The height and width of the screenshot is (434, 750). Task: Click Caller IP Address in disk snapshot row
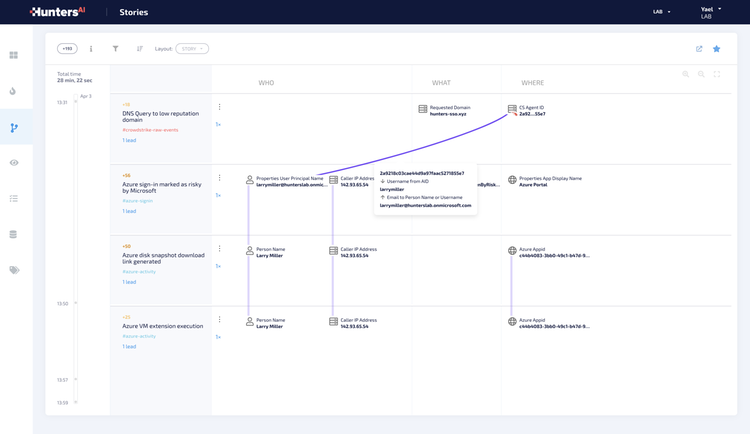[x=353, y=252]
